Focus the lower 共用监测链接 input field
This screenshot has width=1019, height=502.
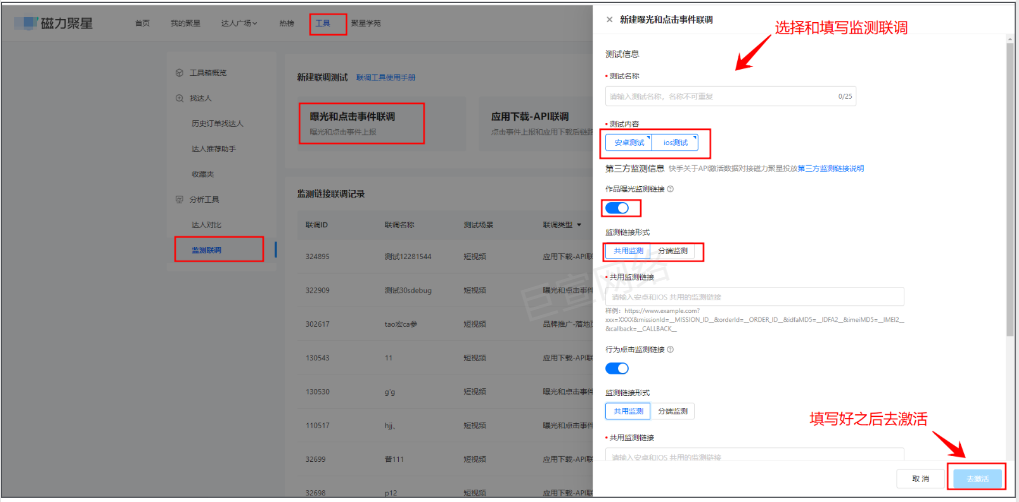pos(755,456)
